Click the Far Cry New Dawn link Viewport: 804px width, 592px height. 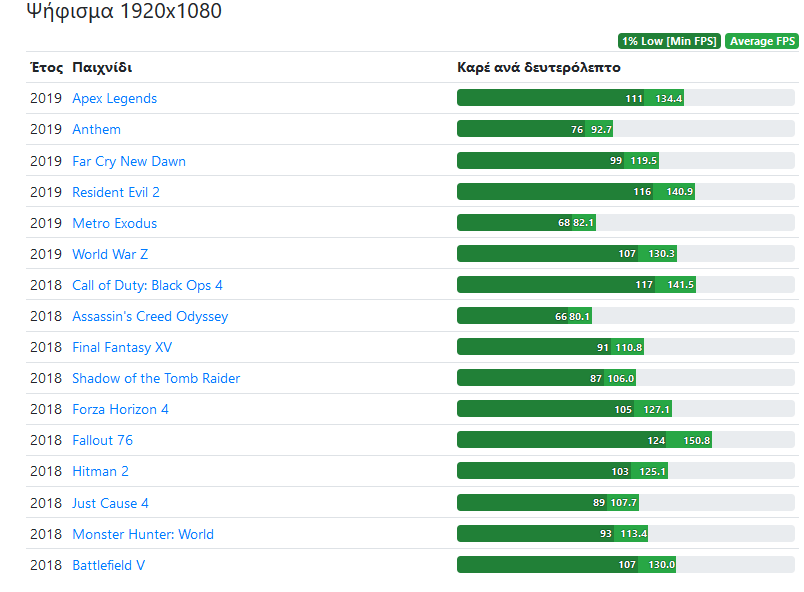129,161
